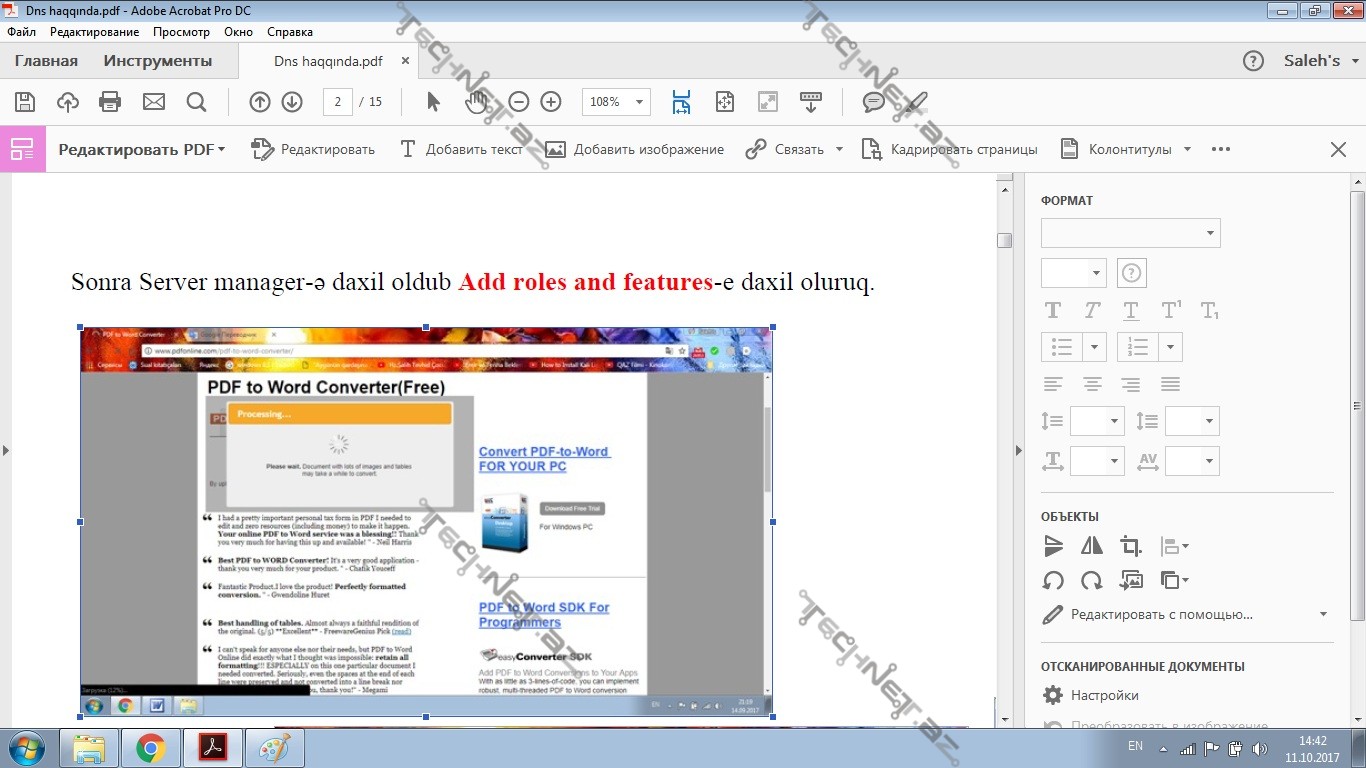Zoom in with the plus icon

tap(551, 101)
